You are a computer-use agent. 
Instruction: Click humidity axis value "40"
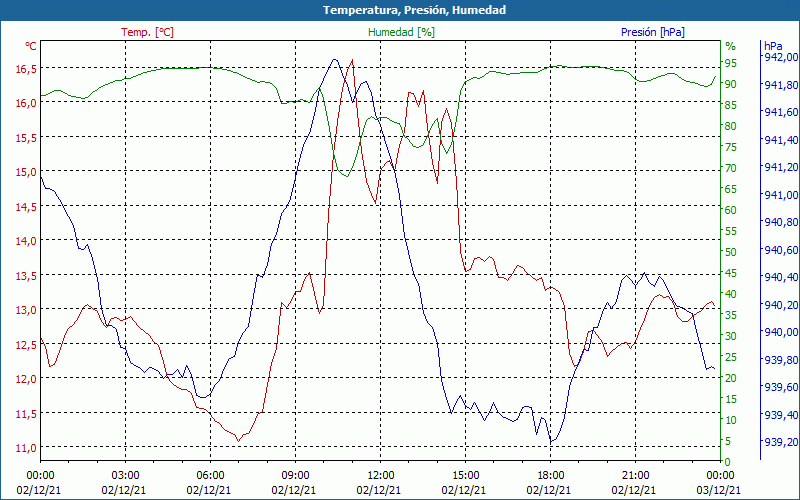[731, 294]
